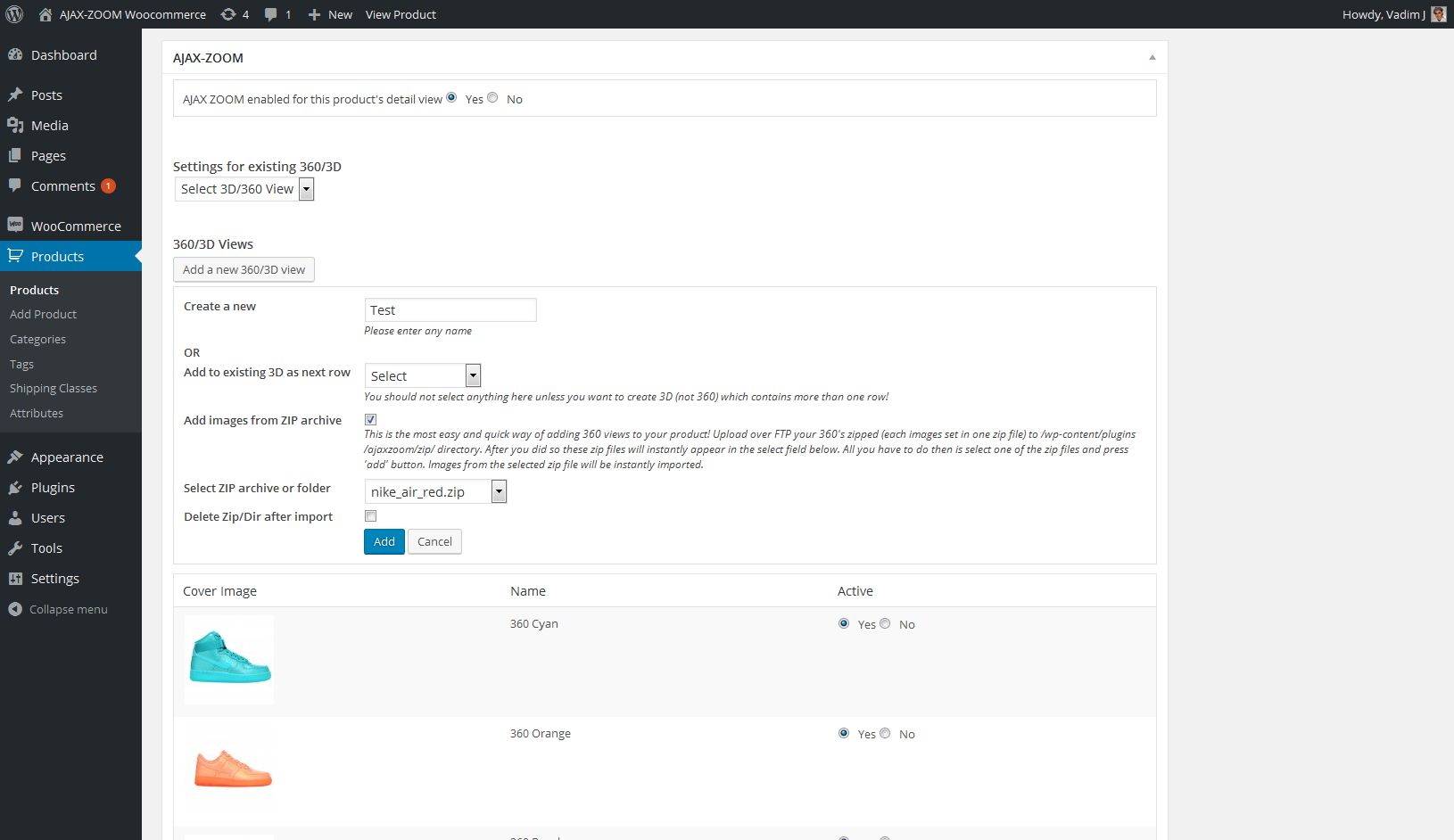This screenshot has height=840, width=1454.
Task: Click the Create a new name field
Action: click(450, 309)
